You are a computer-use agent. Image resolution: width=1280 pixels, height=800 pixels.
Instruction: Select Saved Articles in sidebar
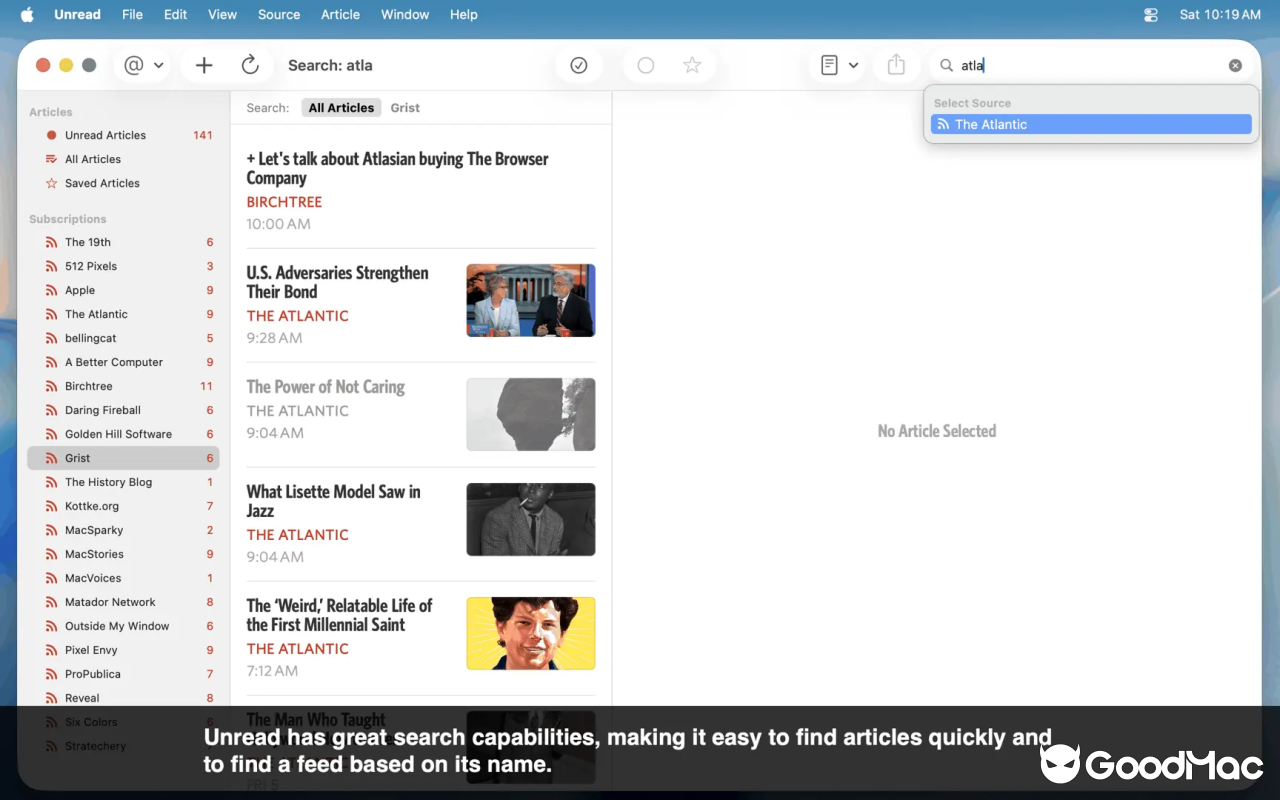tap(123, 183)
